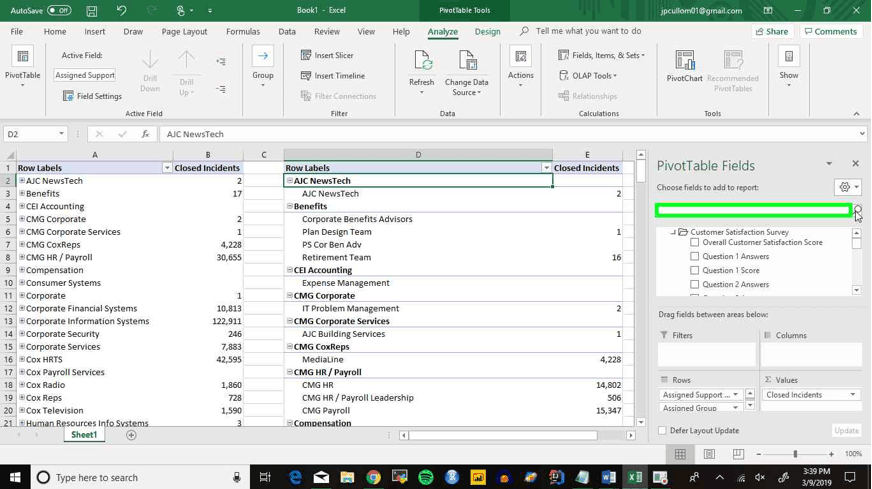Add a new sheet with plus icon
The height and width of the screenshot is (489, 872).
(131, 435)
